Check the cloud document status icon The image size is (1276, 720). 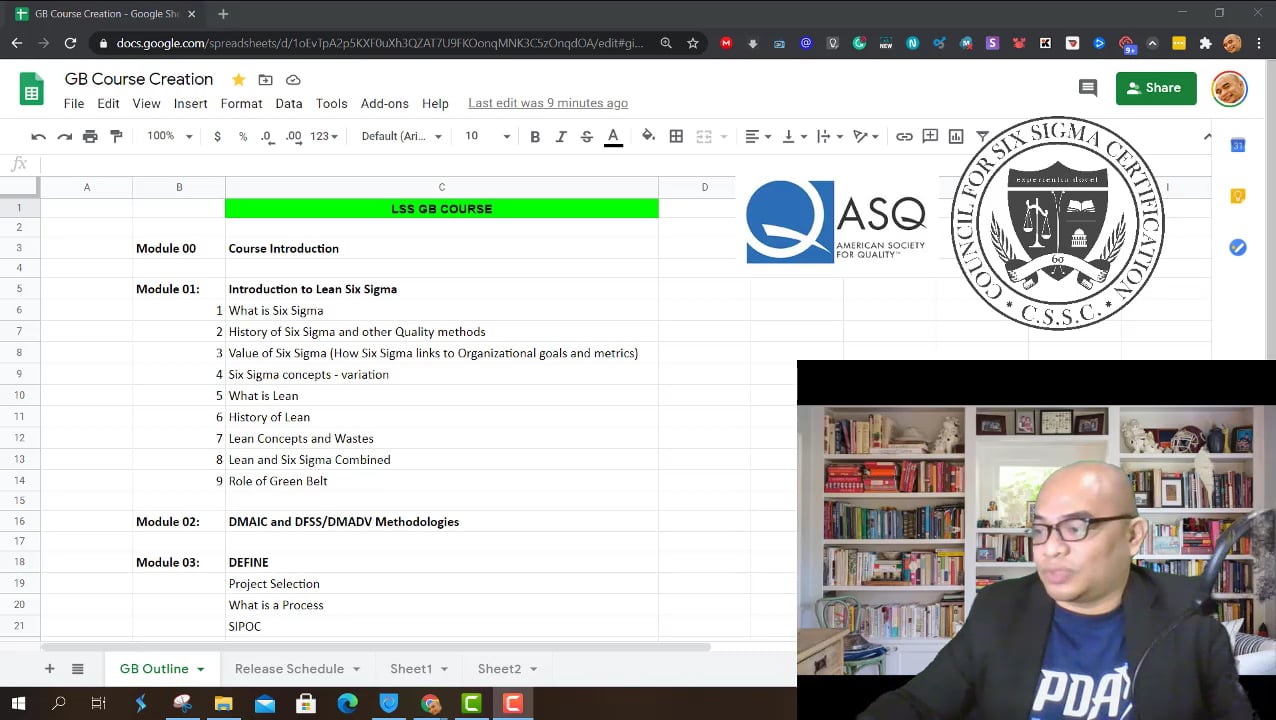[293, 80]
